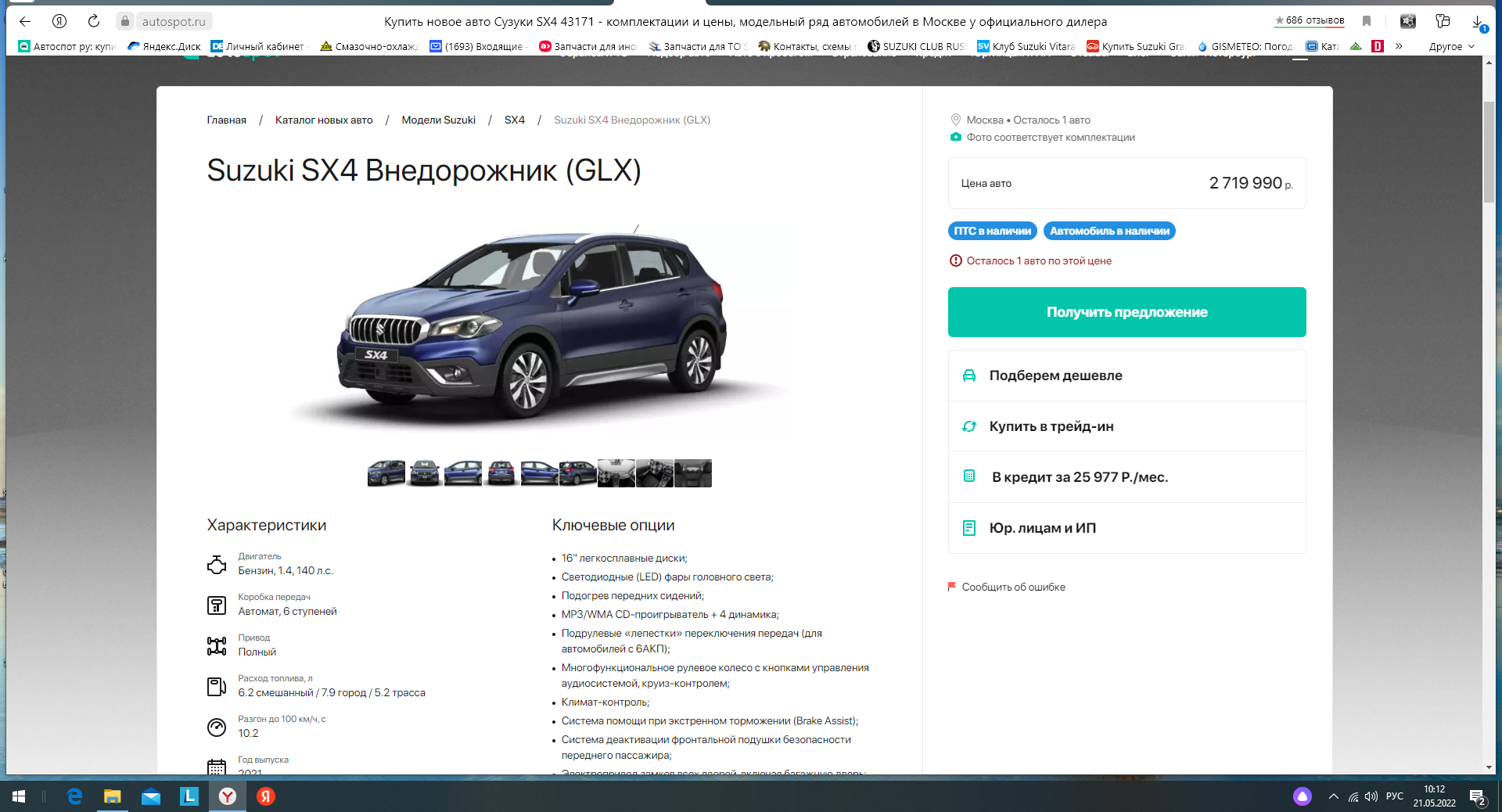The width and height of the screenshot is (1502, 812).
Task: Select the fourth thumbnail showing rear view
Action: click(501, 473)
